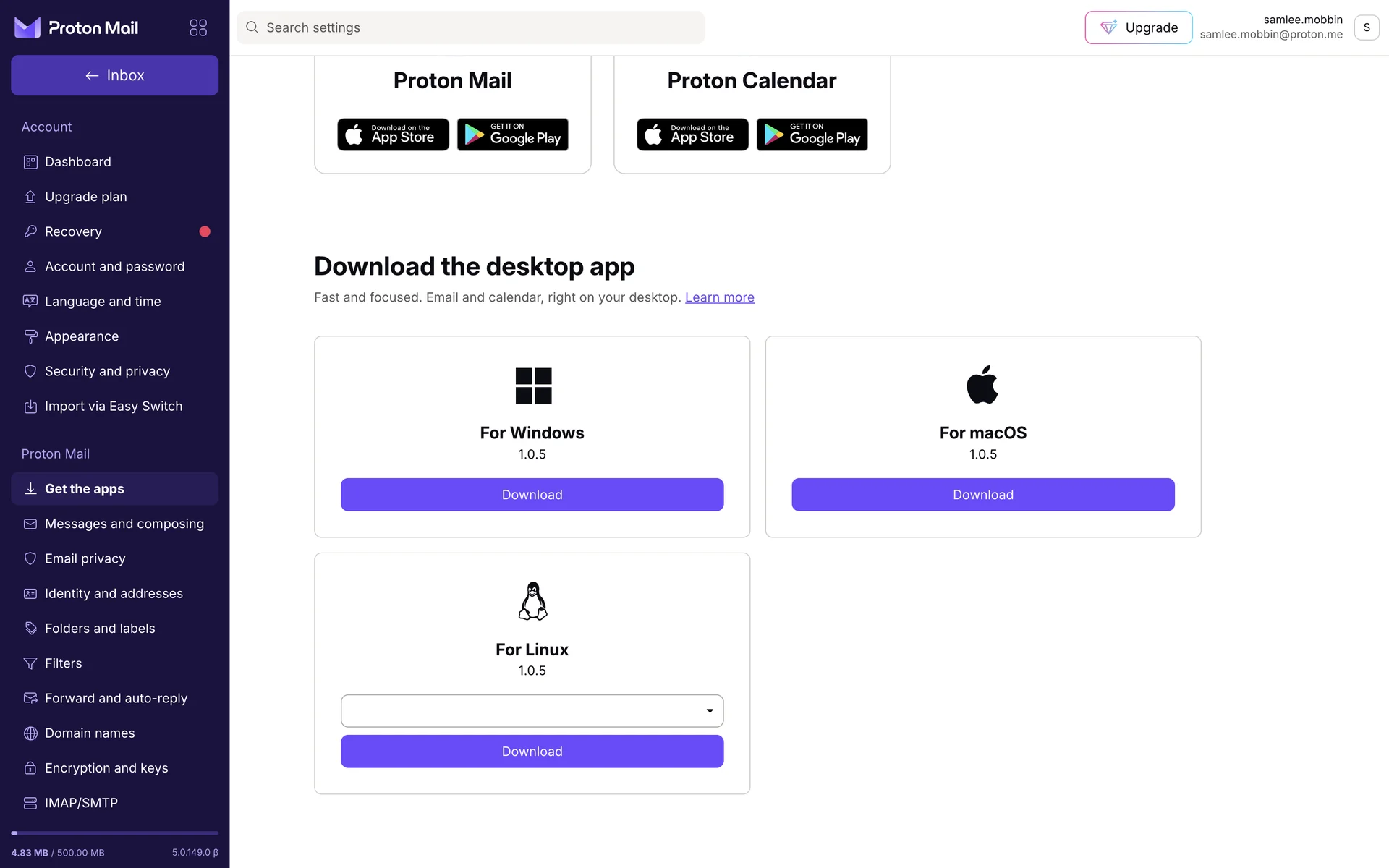Click the macOS Apple logo icon
Screen dimensions: 1389x868
click(x=982, y=385)
